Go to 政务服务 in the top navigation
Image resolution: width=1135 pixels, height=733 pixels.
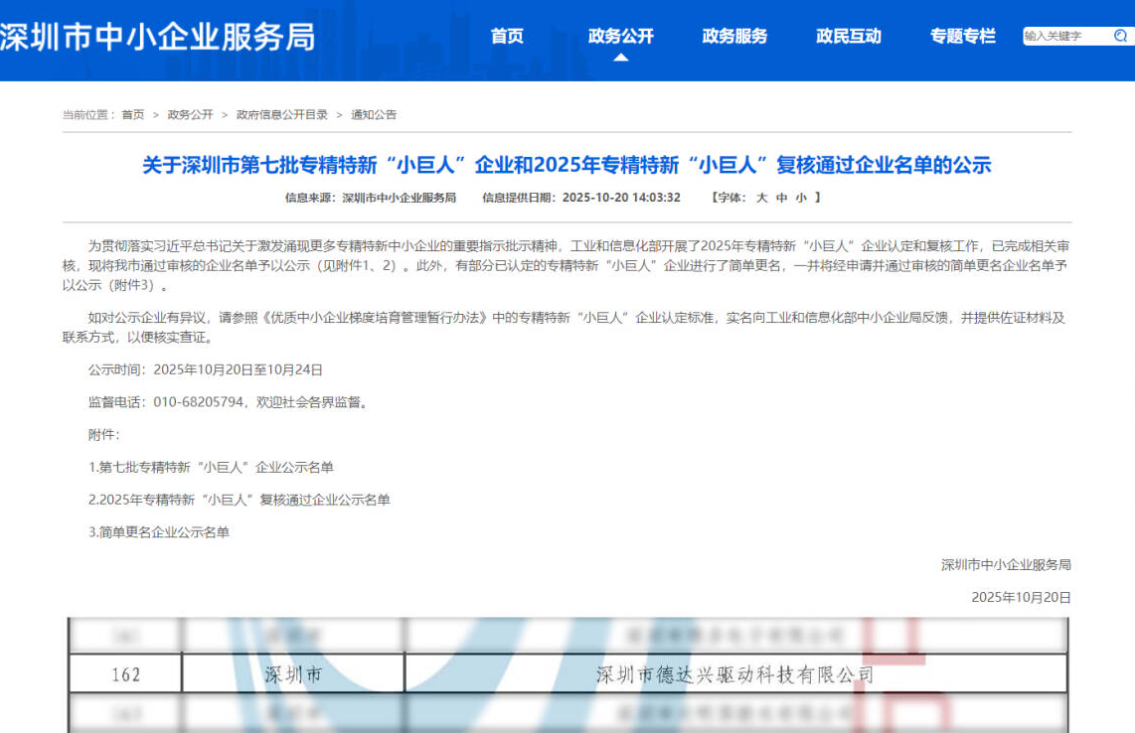click(735, 36)
